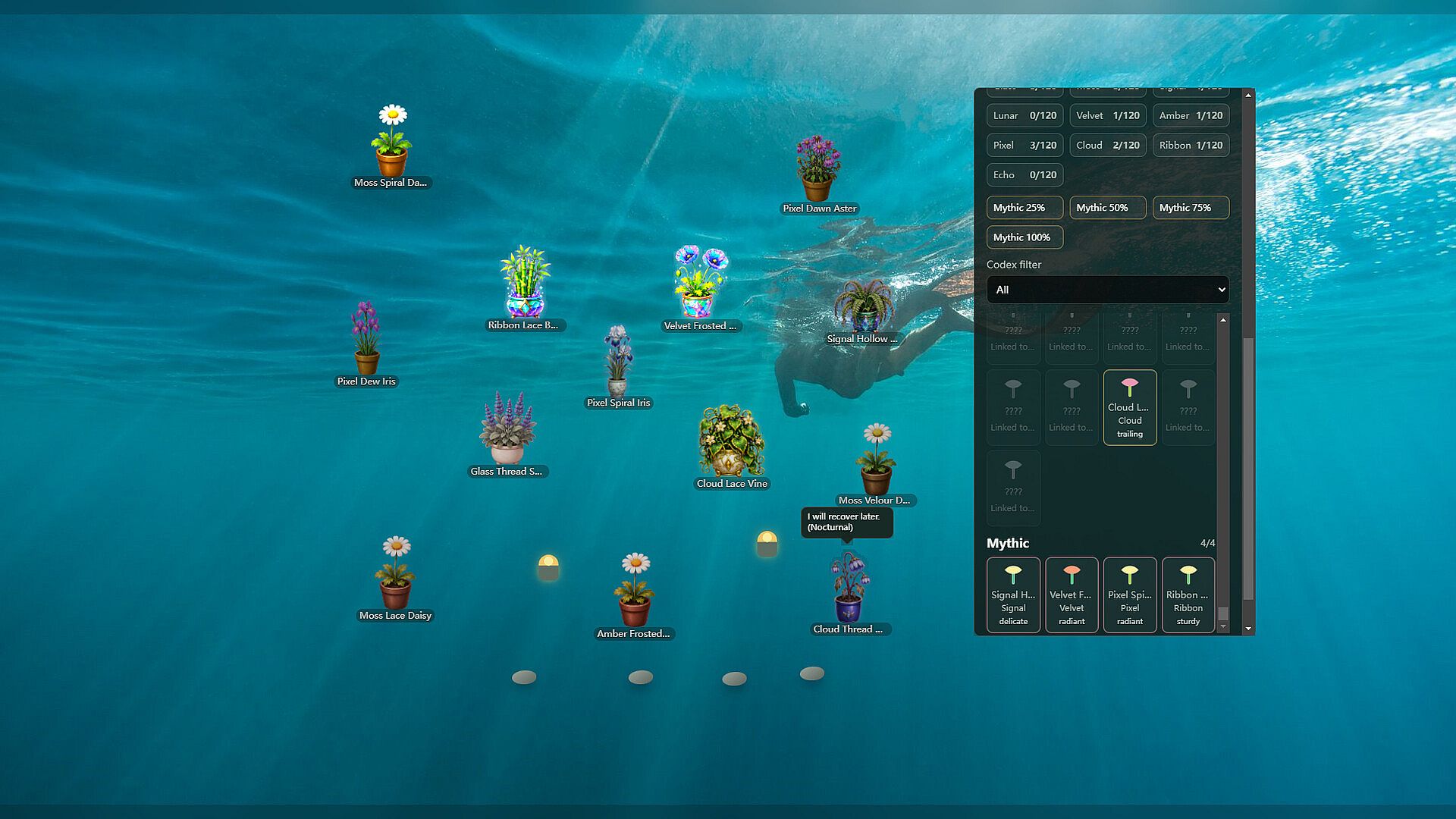The height and width of the screenshot is (819, 1456).
Task: Click the Cloud Lace Vine name label
Action: (732, 484)
